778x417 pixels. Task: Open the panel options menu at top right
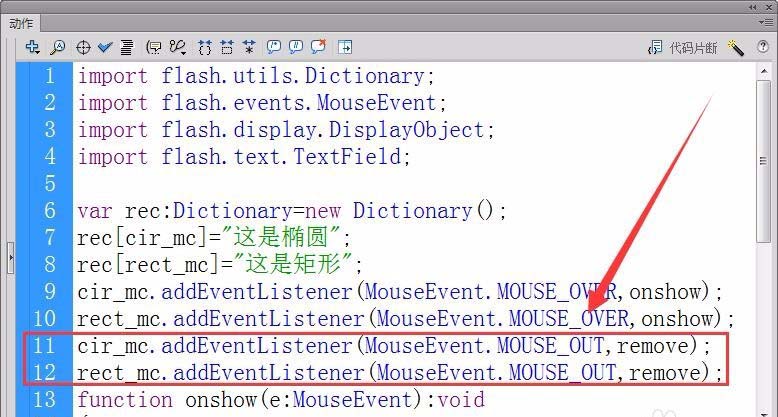pos(766,22)
